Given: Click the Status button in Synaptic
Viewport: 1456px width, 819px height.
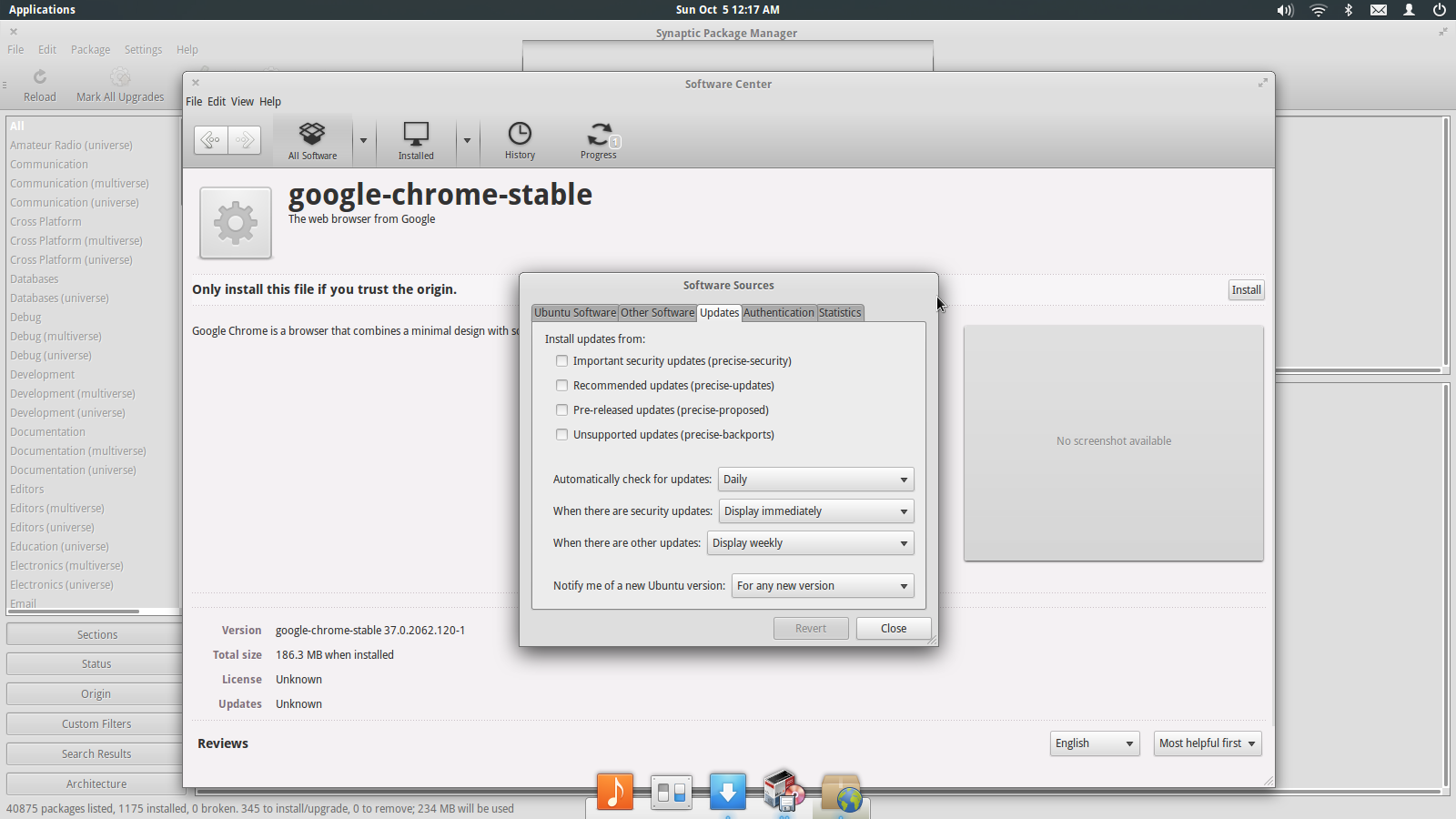Looking at the screenshot, I should [96, 664].
